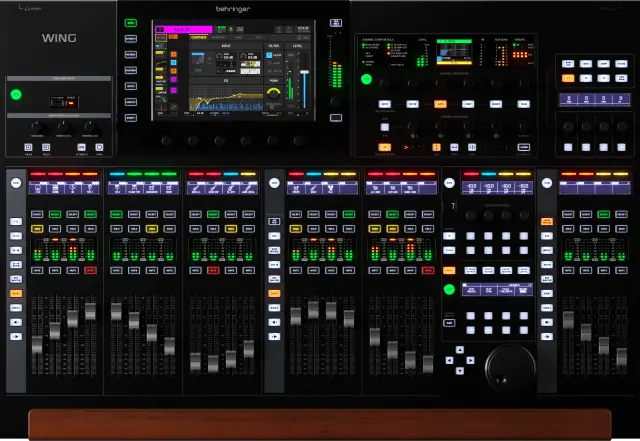The width and height of the screenshot is (640, 441).
Task: Tap the blue square icon in the touchscreen's left strip
Action: tap(173, 63)
